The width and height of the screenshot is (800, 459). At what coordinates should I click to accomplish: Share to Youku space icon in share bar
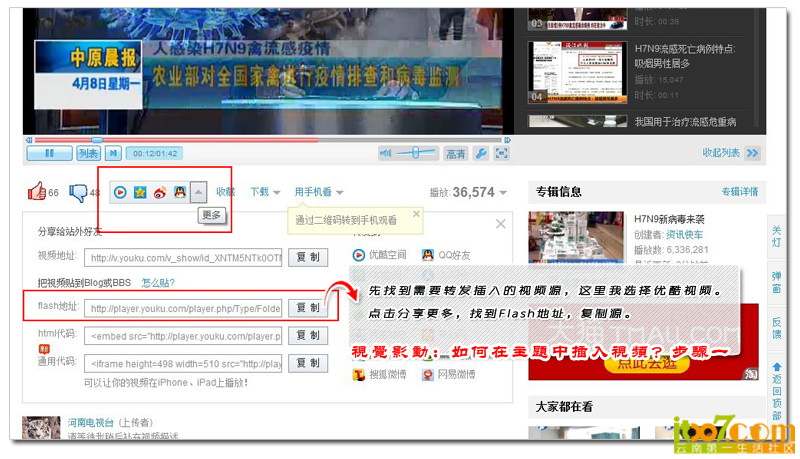[x=120, y=192]
